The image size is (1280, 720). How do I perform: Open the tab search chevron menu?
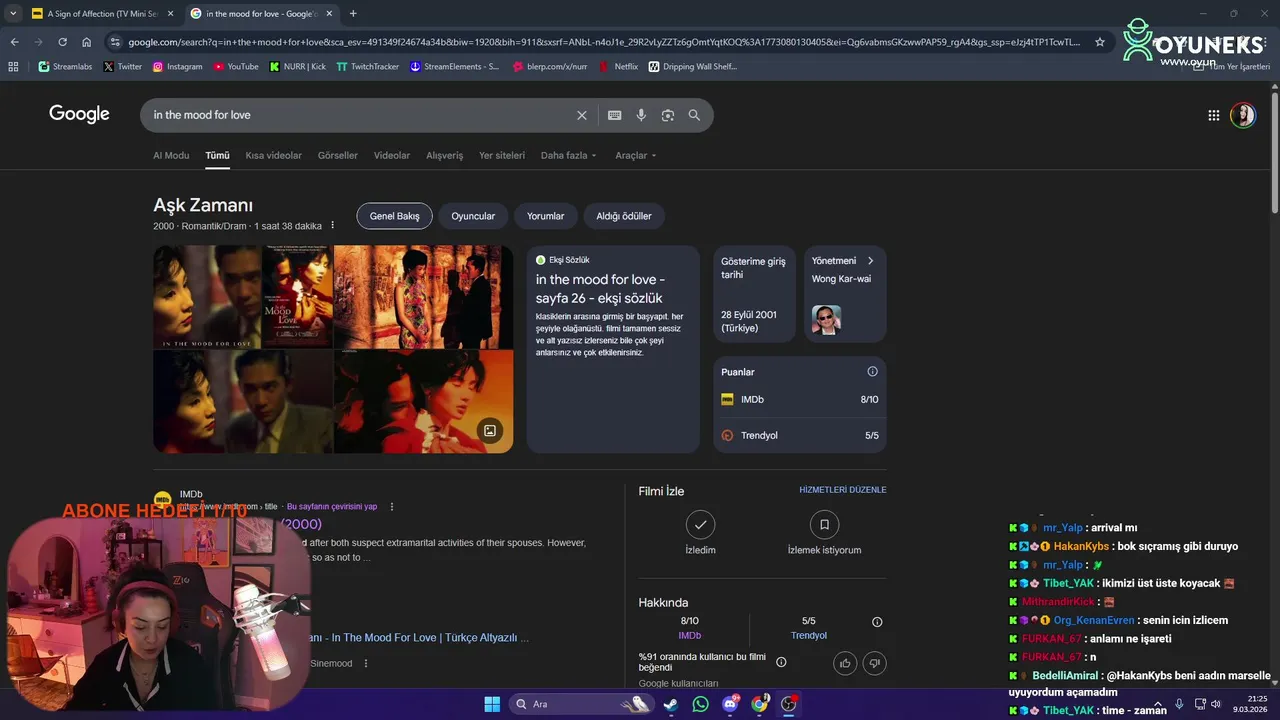(13, 13)
